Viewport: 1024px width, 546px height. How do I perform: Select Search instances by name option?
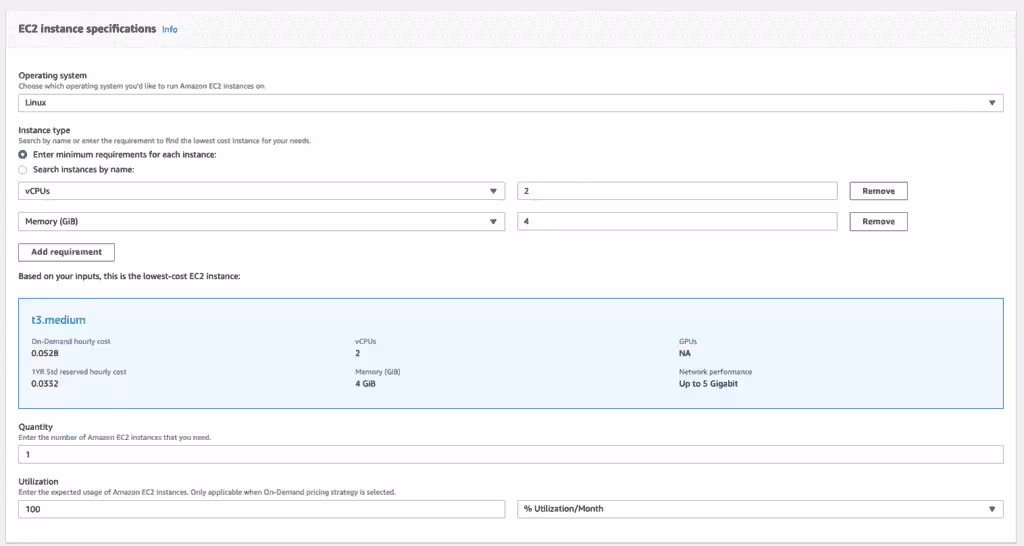tap(23, 170)
